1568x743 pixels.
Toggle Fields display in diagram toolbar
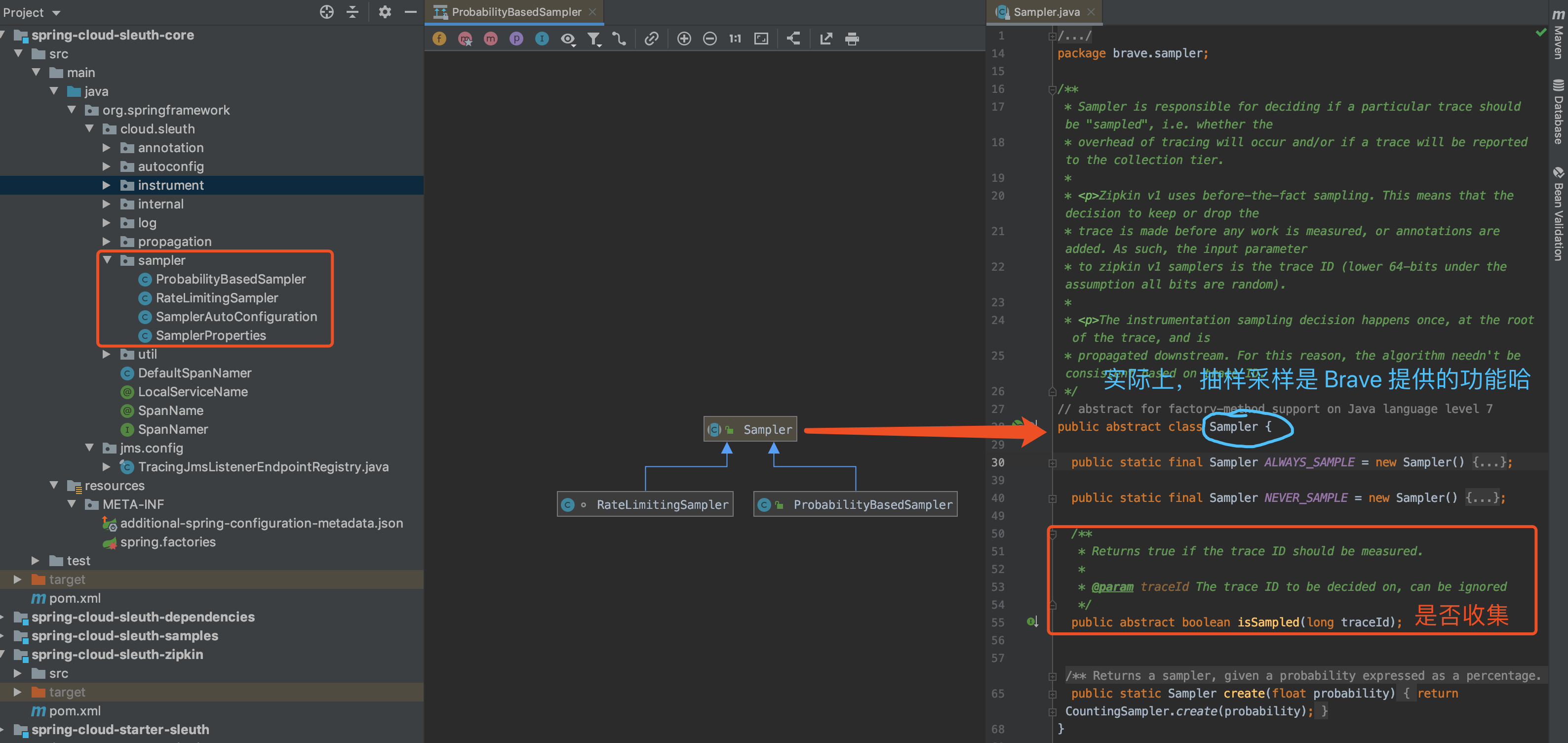coord(439,39)
